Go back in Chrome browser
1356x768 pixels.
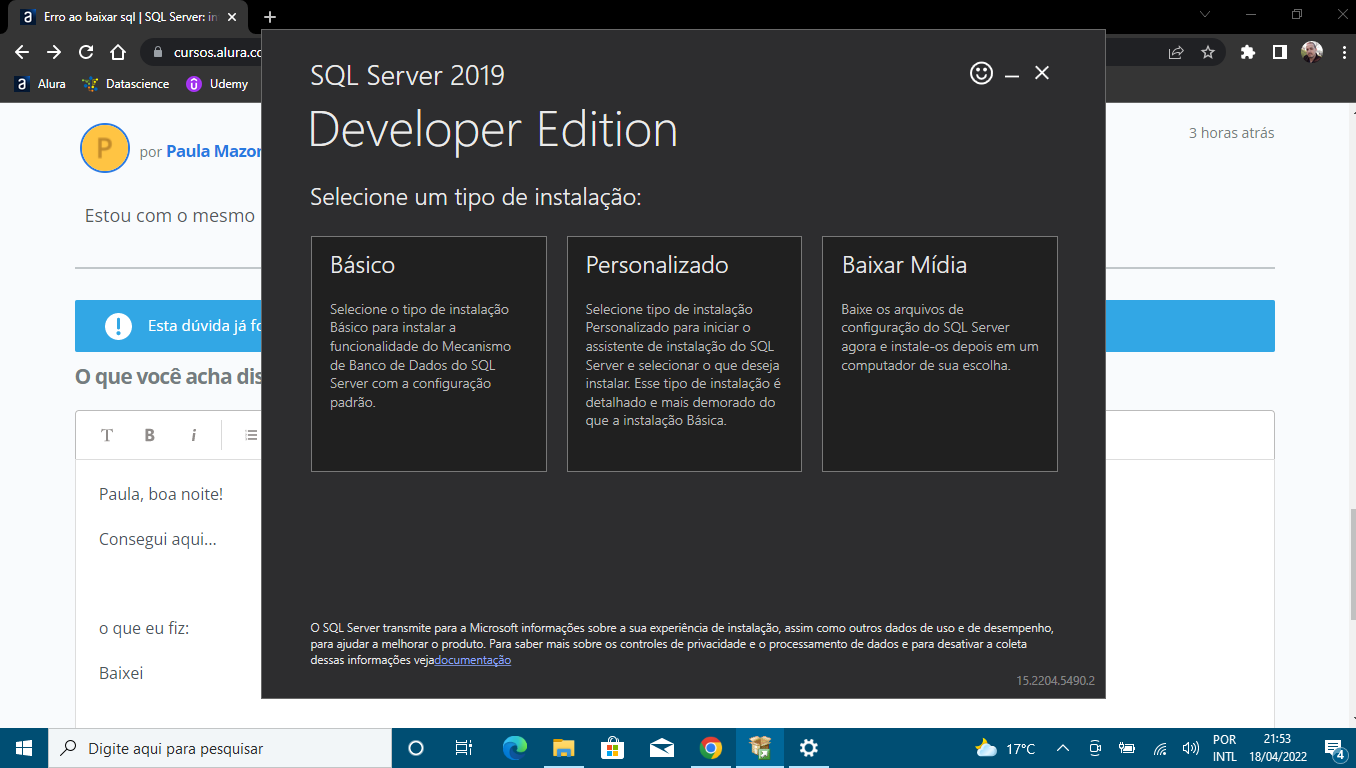[22, 52]
